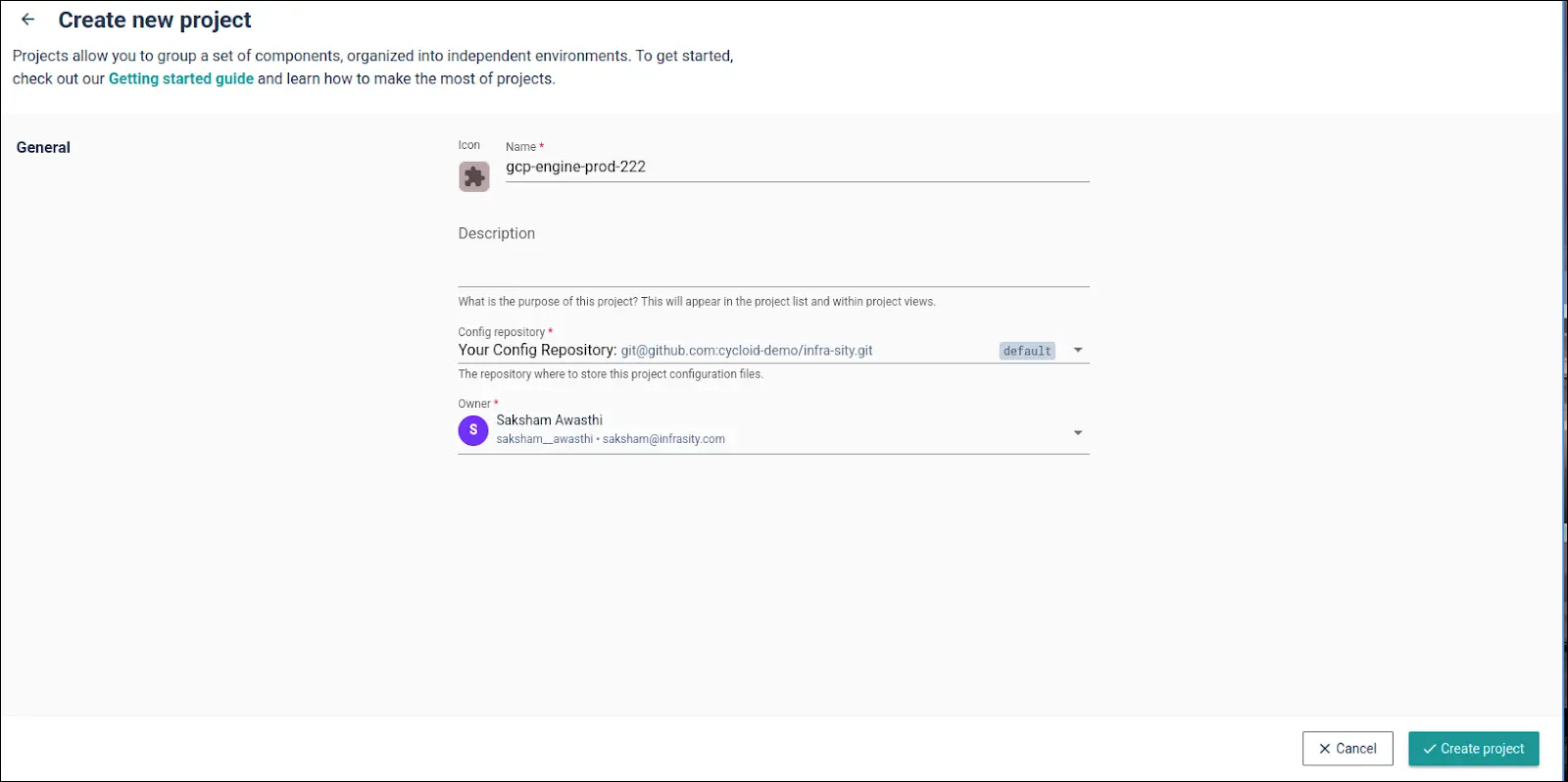Click the back arrow beside Create new project
Image resolution: width=1568 pixels, height=782 pixels.
[x=28, y=20]
